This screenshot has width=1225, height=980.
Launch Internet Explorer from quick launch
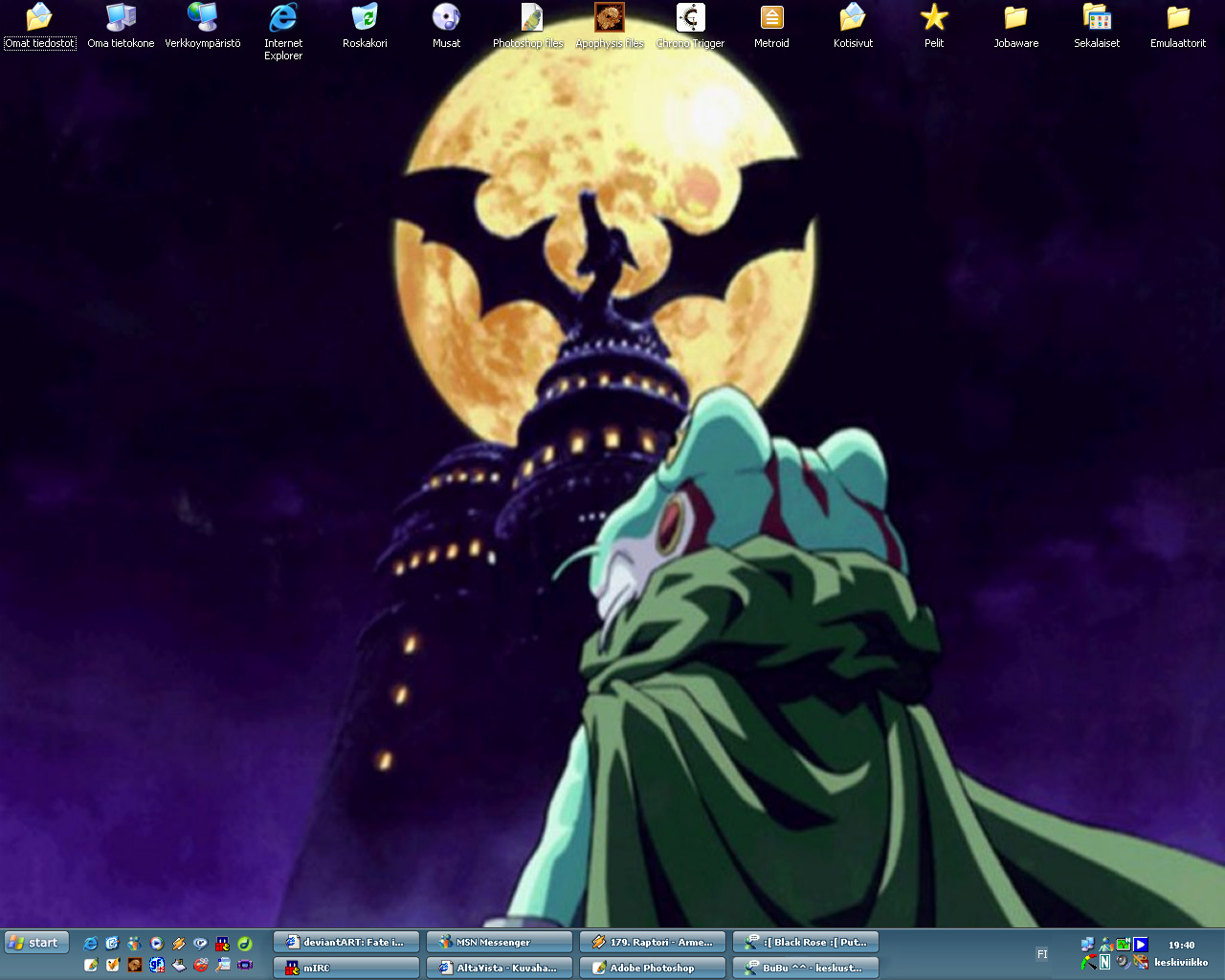coord(90,944)
